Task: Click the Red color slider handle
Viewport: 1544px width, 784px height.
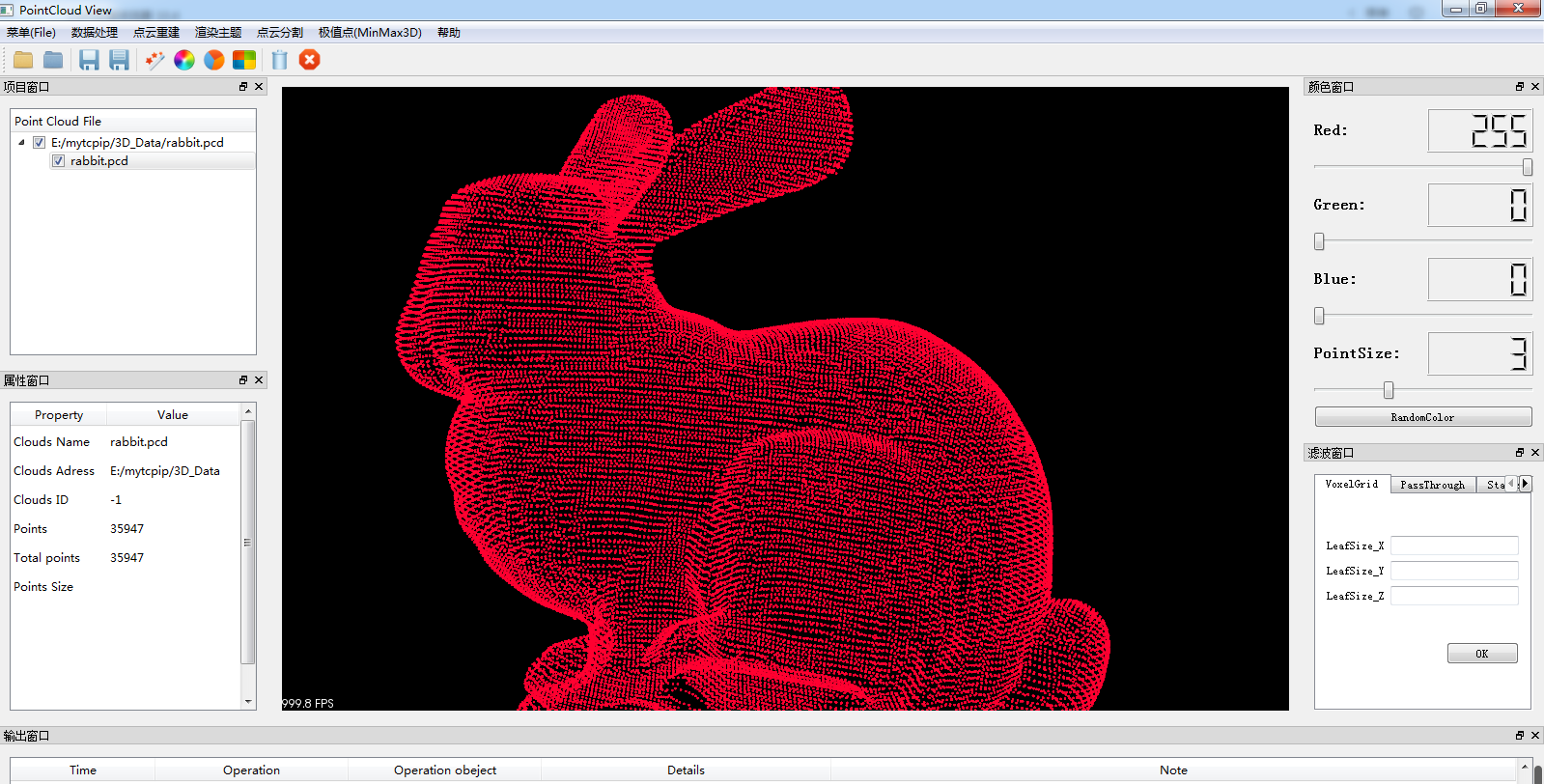Action: pyautogui.click(x=1528, y=167)
